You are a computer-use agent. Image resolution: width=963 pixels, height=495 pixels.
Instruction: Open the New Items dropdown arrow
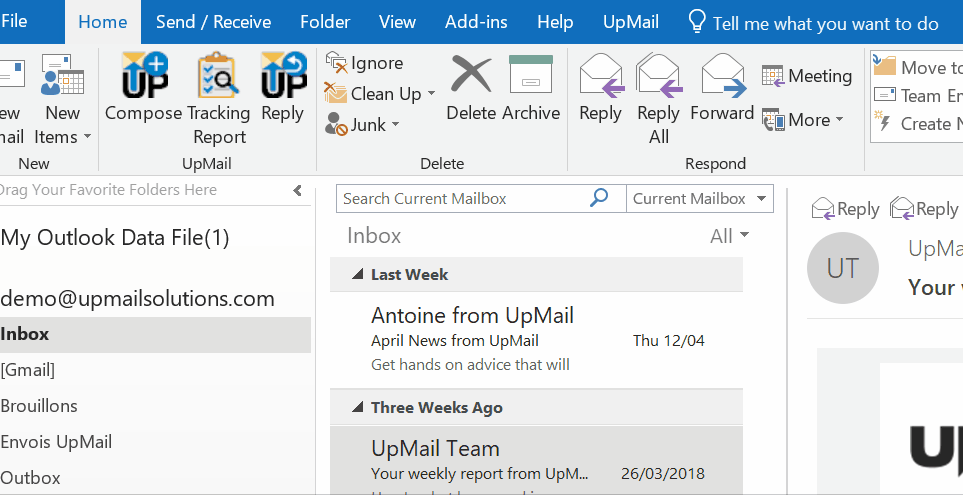pos(87,136)
